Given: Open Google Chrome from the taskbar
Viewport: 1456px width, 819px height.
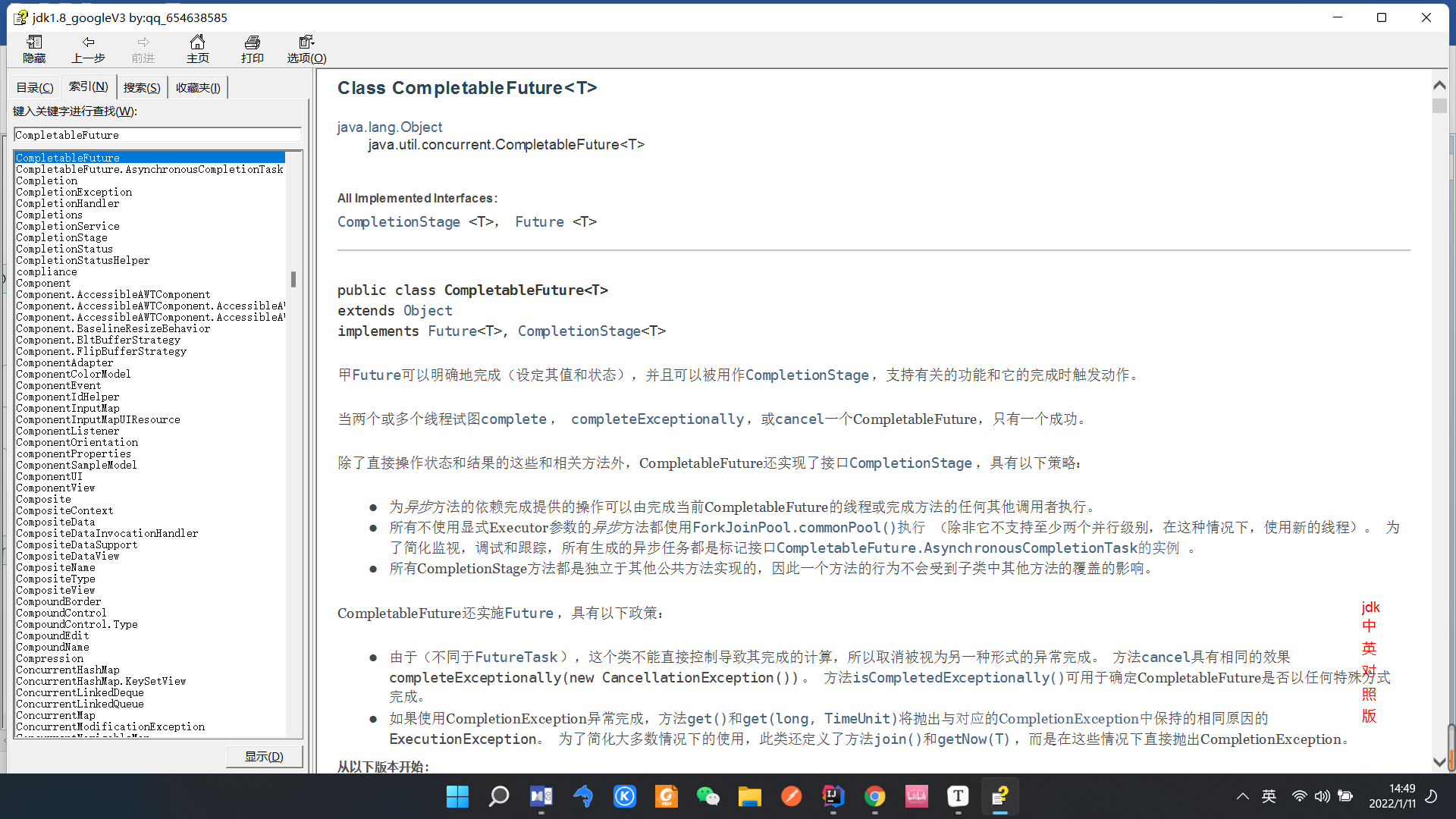Looking at the screenshot, I should click(x=875, y=796).
